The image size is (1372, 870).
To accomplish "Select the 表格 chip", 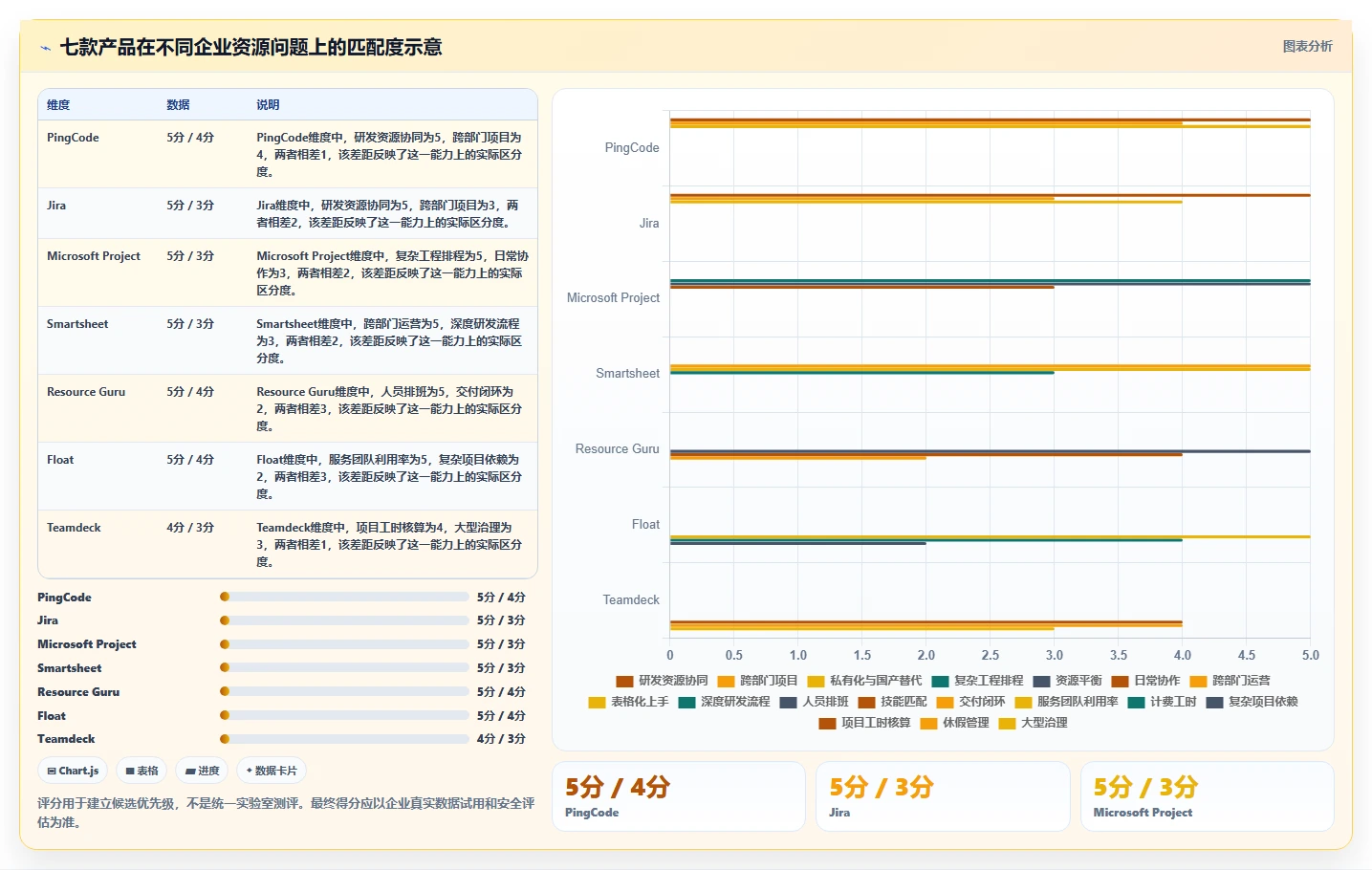I will pos(142,771).
